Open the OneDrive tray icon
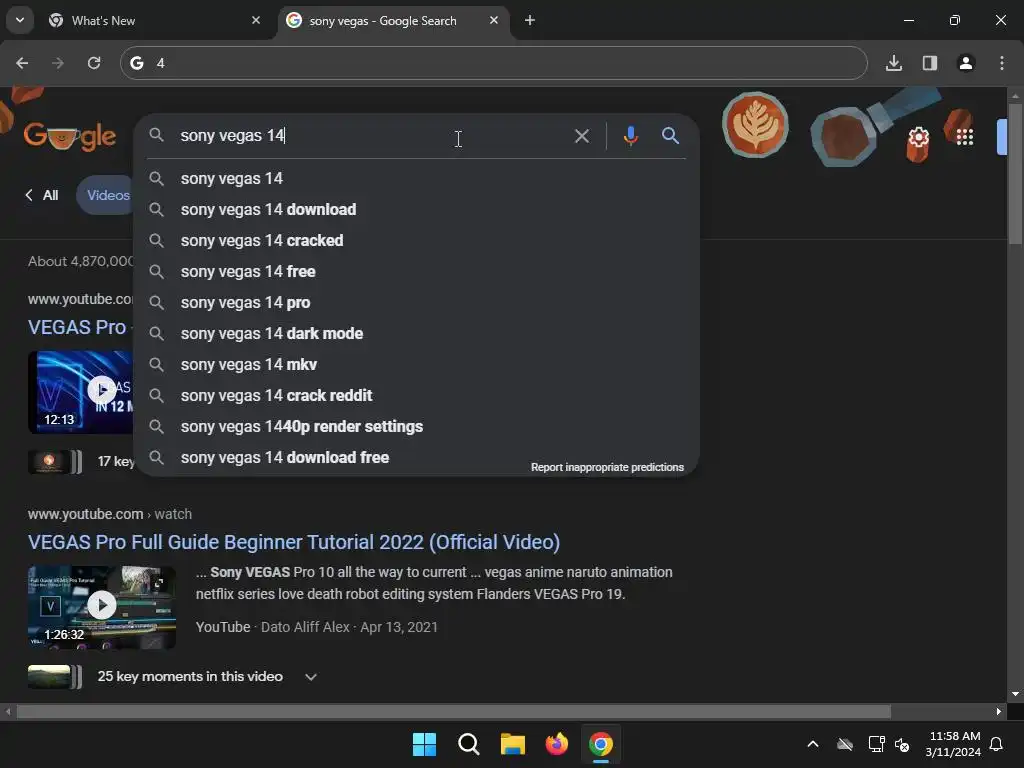Image resolution: width=1024 pixels, height=768 pixels. 844,744
